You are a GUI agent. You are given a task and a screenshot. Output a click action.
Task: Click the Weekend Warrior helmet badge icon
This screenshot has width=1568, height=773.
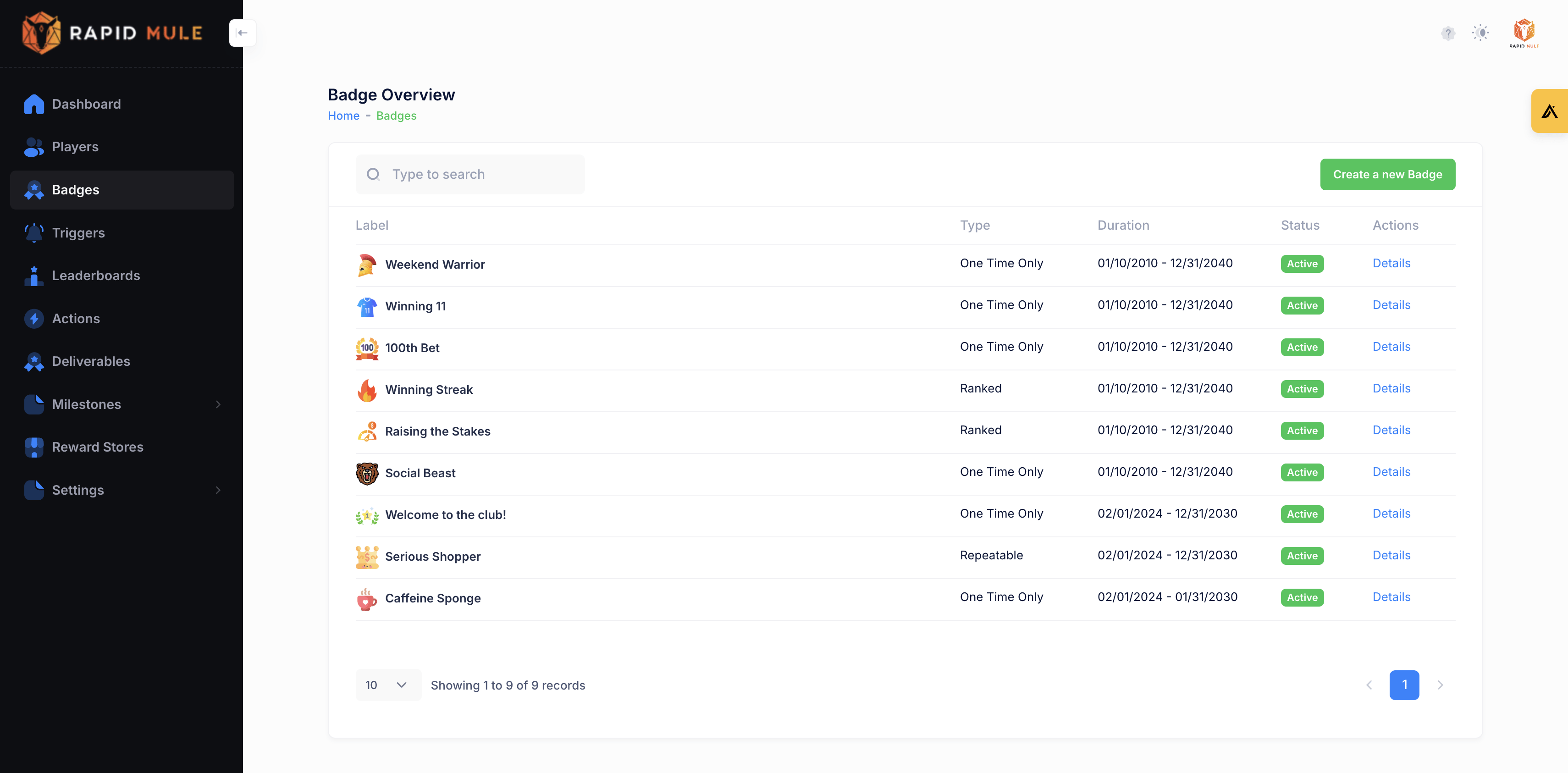click(x=367, y=265)
